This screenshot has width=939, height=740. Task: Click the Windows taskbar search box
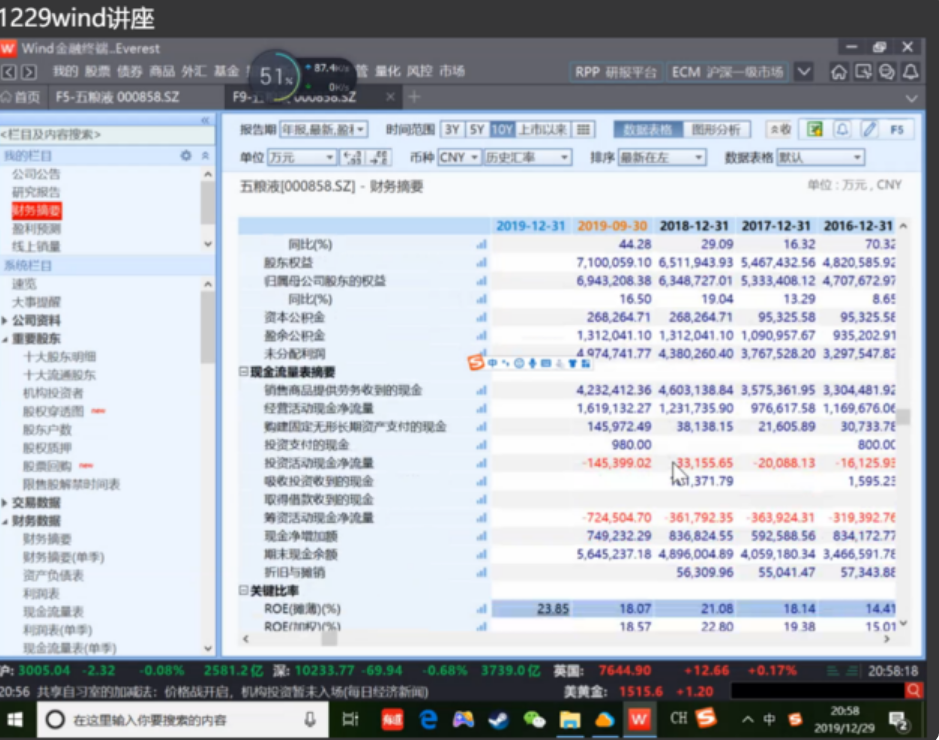pos(183,720)
